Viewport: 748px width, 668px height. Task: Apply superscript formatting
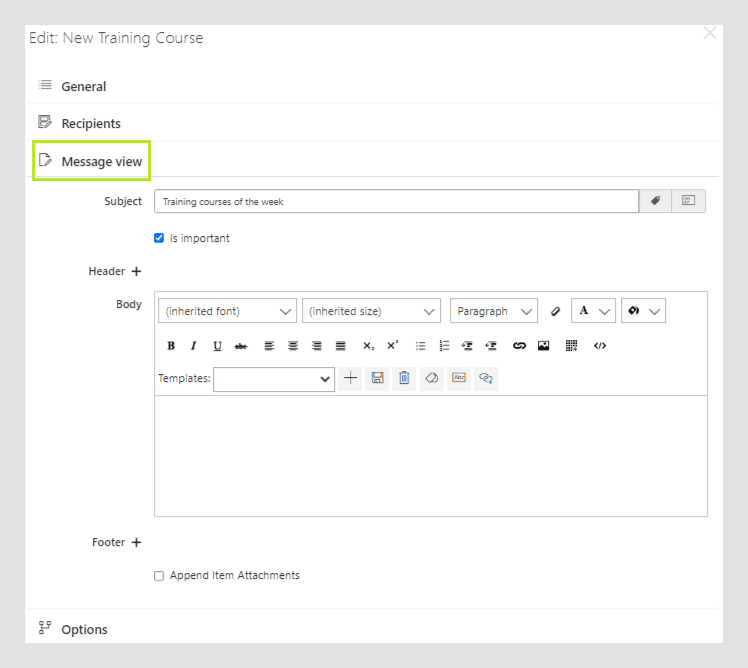(392, 346)
